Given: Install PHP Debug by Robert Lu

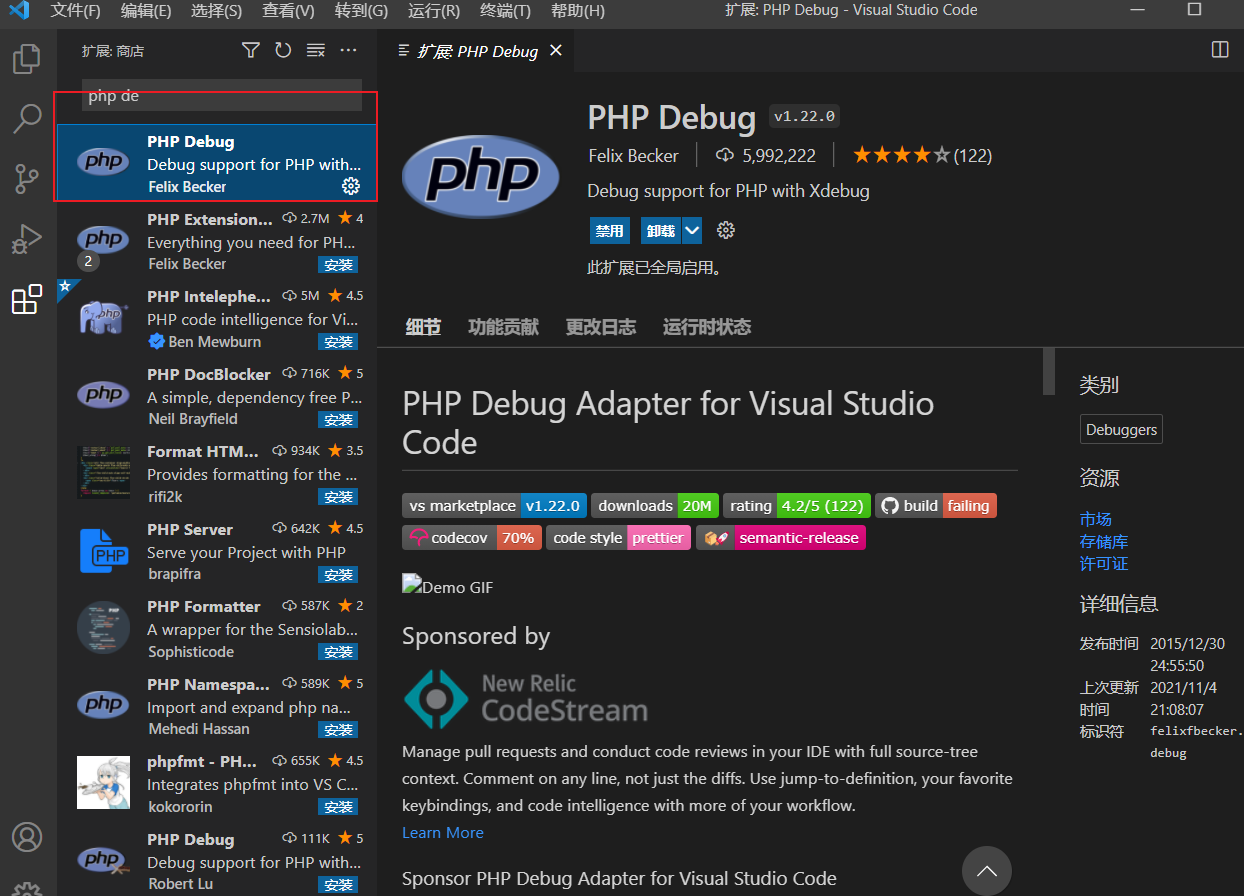Looking at the screenshot, I should pos(338,885).
